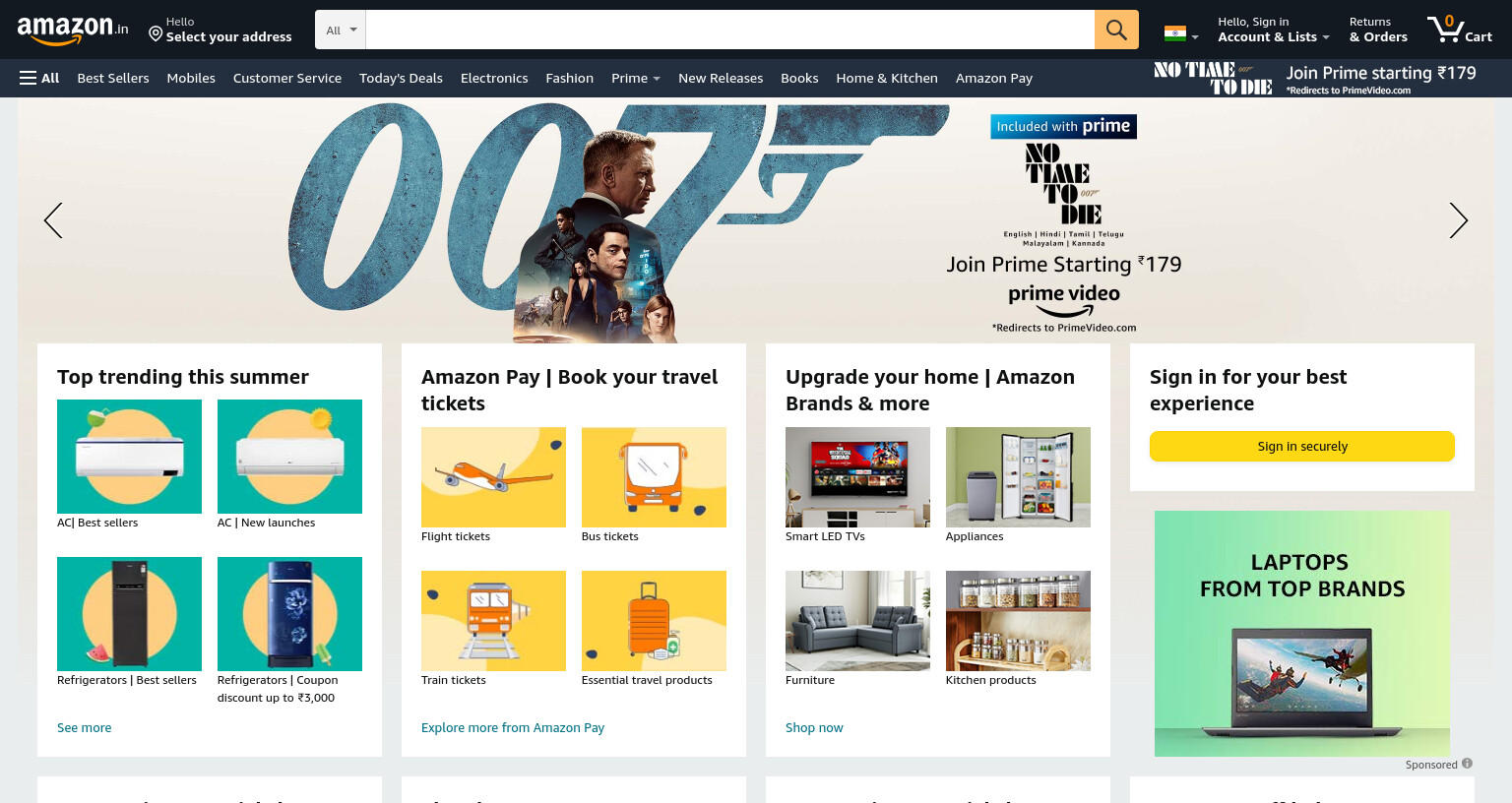Open the Flight tickets thumbnail

[493, 477]
